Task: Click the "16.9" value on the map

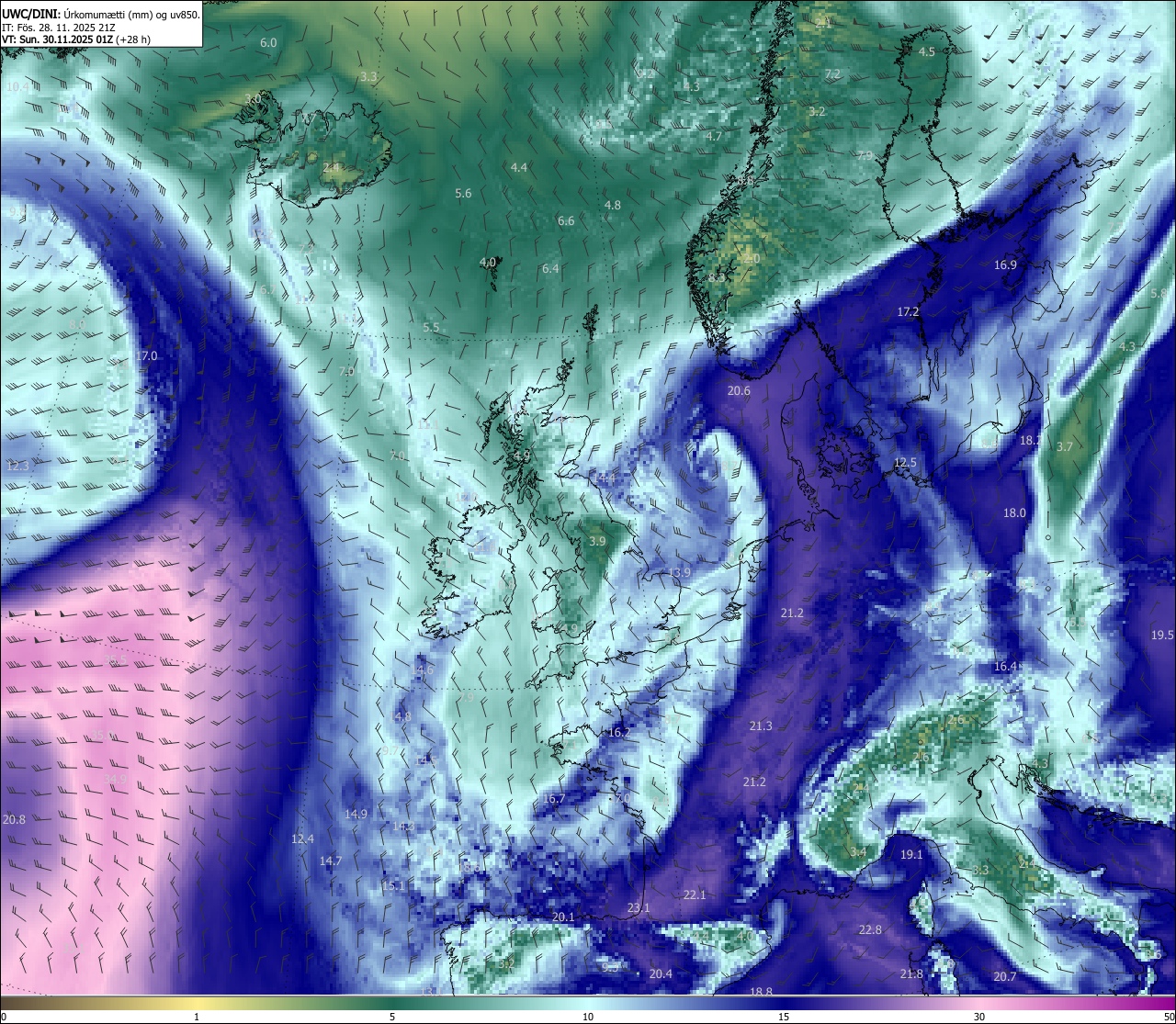Action: pos(1005,265)
